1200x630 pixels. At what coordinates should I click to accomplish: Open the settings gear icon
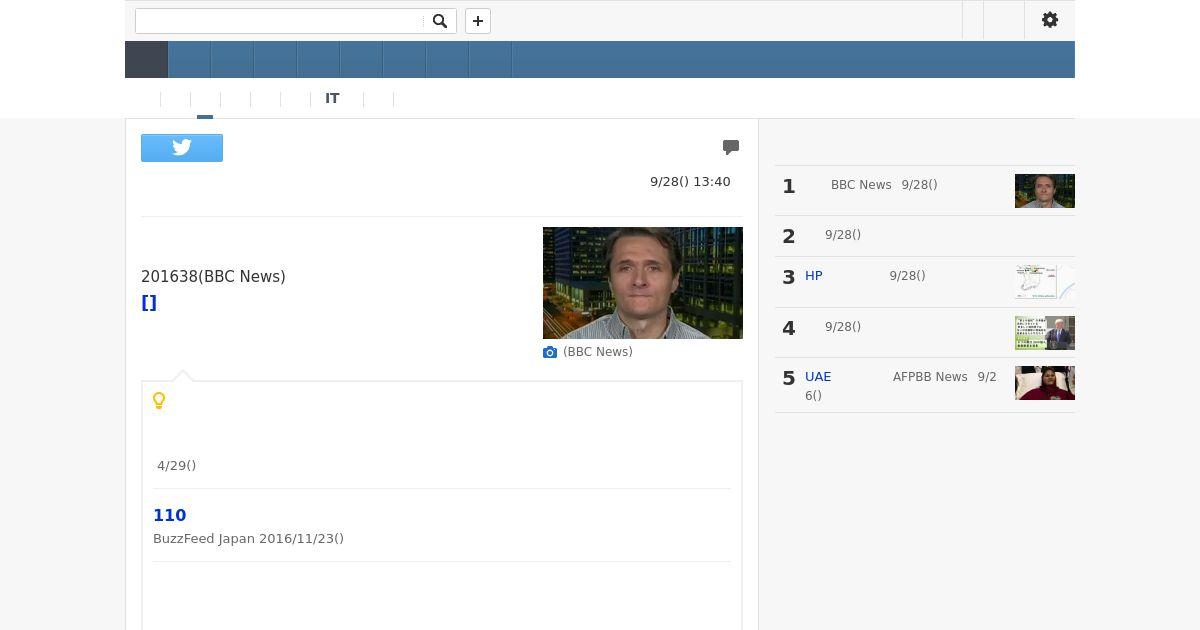pyautogui.click(x=1050, y=20)
